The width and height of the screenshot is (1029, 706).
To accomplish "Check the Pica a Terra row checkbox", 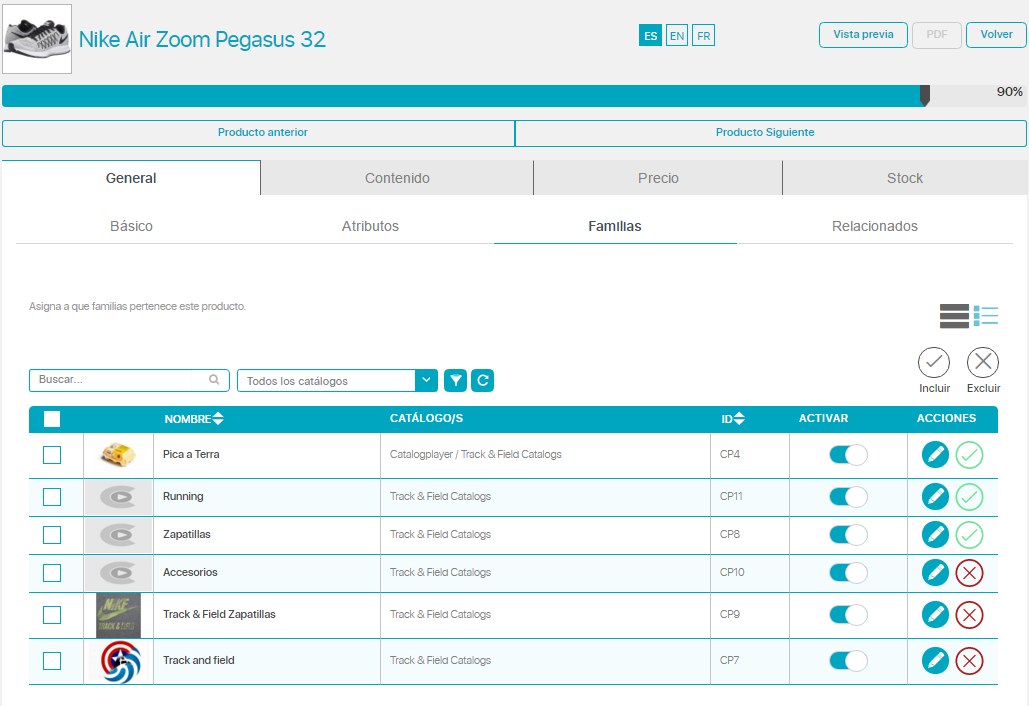I will pyautogui.click(x=52, y=455).
